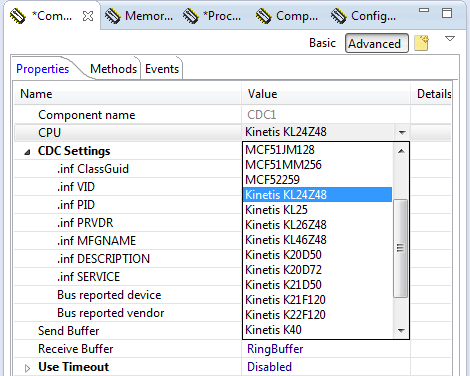
Task: Choose Kinetis KL25 from list
Action: [318, 210]
